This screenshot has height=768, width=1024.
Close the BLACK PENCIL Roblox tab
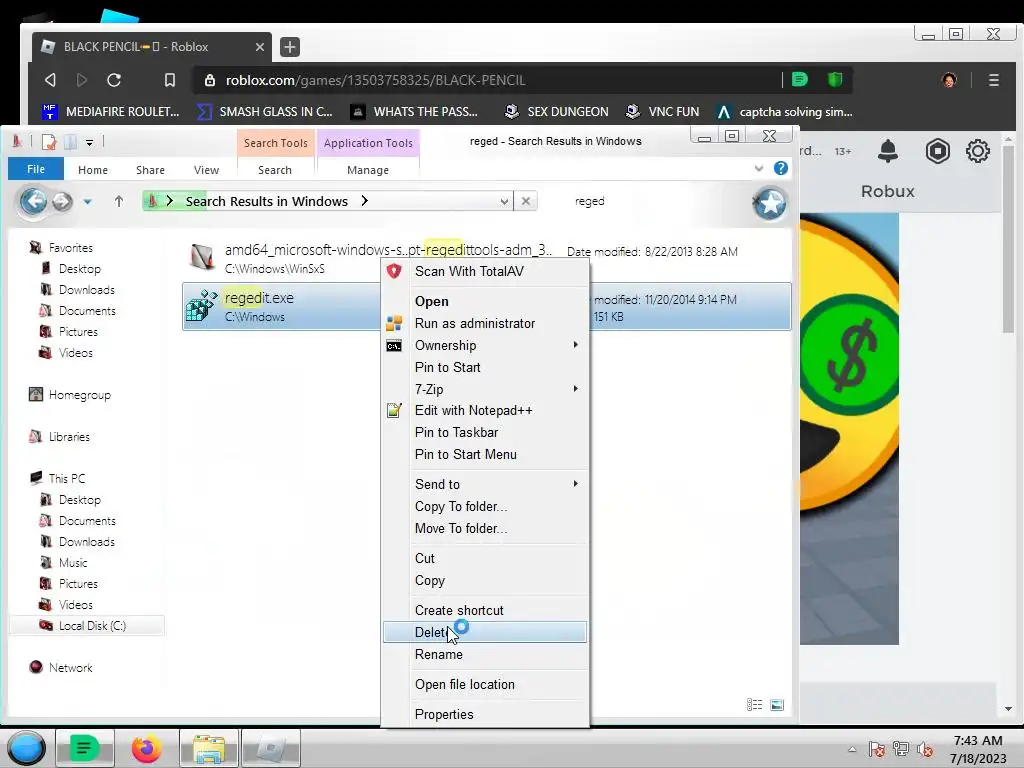pos(259,47)
